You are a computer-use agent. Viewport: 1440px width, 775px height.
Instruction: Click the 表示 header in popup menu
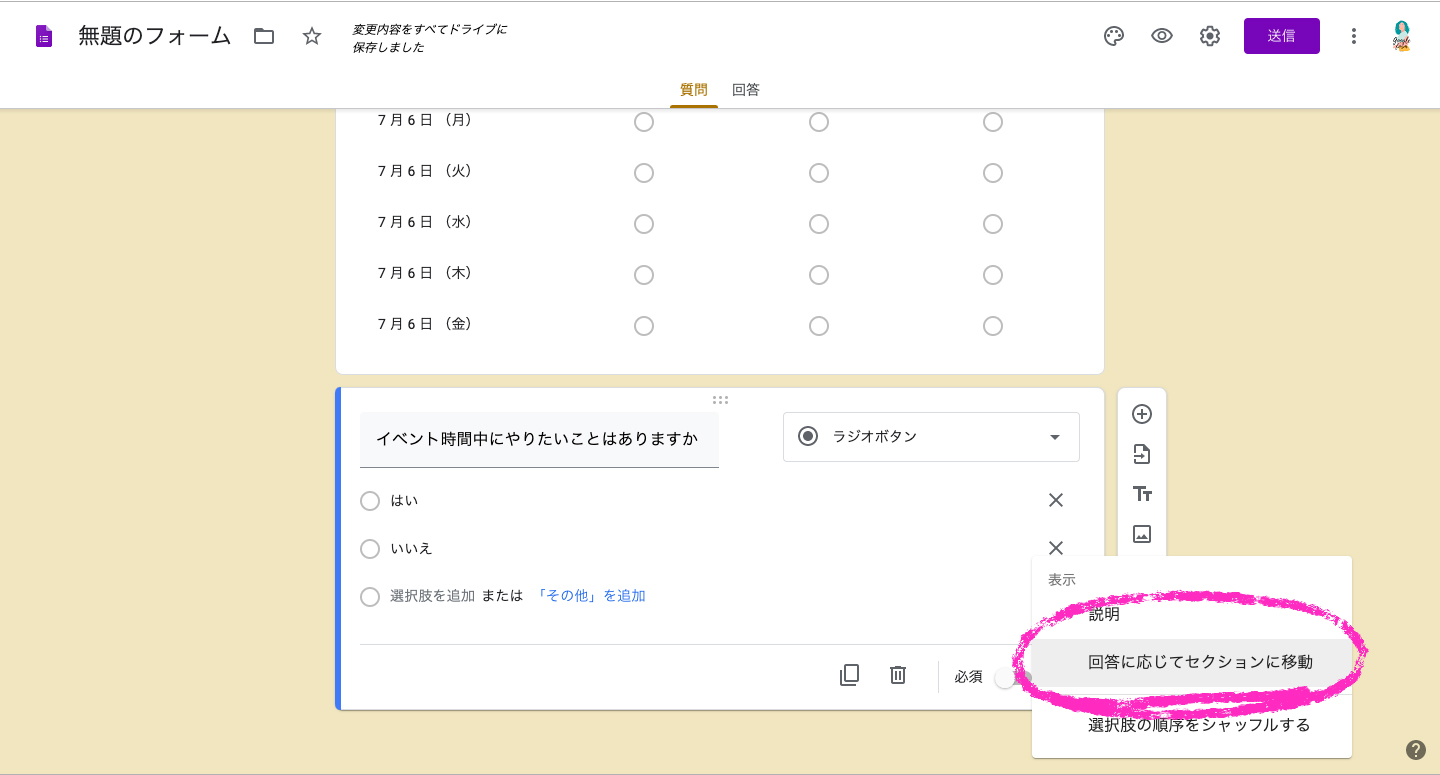(x=1062, y=580)
